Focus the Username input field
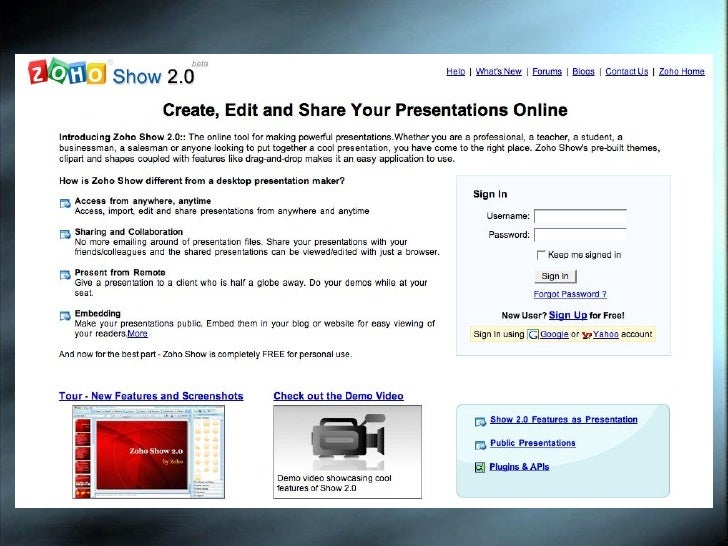The width and height of the screenshot is (728, 546). click(x=580, y=216)
